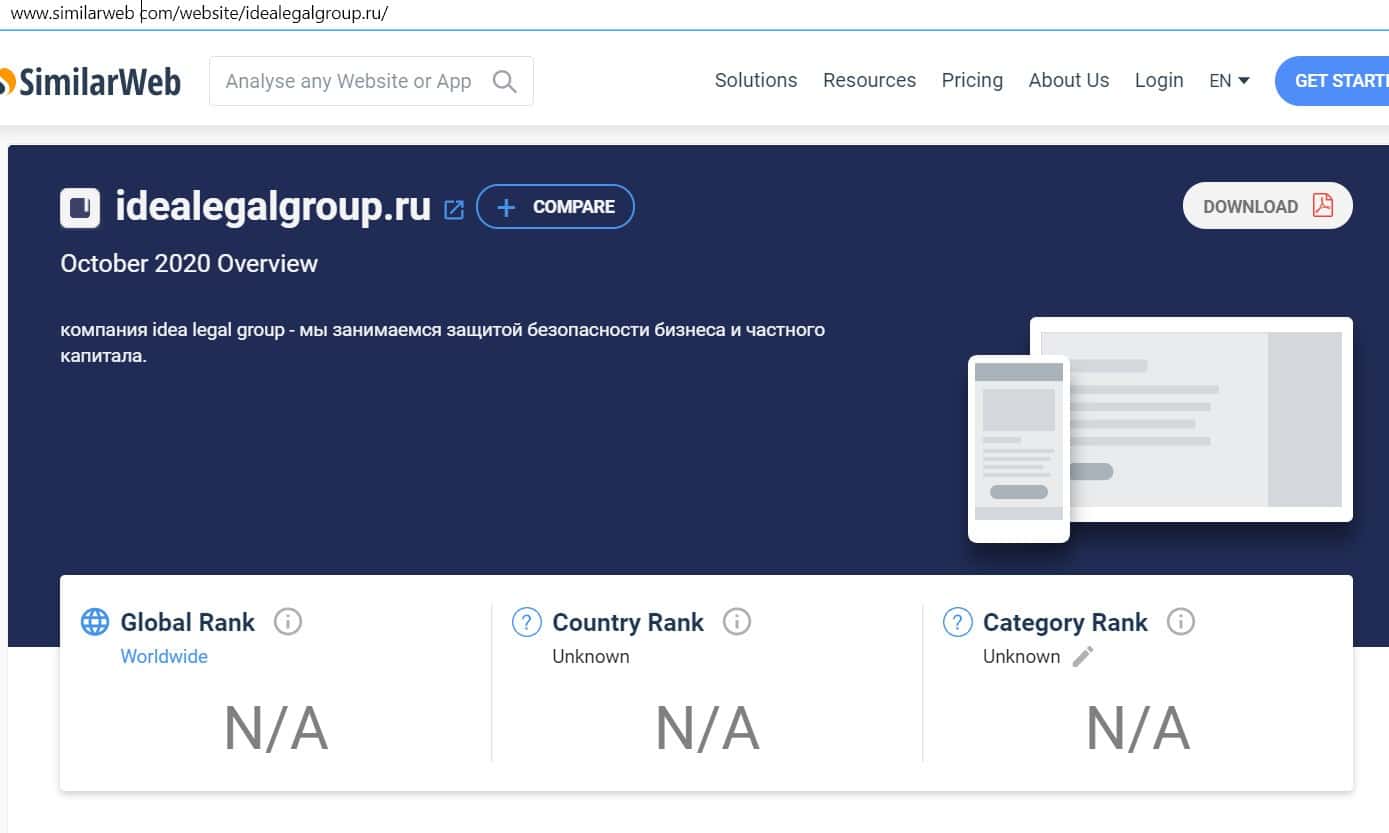The height and width of the screenshot is (833, 1389).
Task: Open idealegalgroup.ru via external link icon
Action: 454,209
